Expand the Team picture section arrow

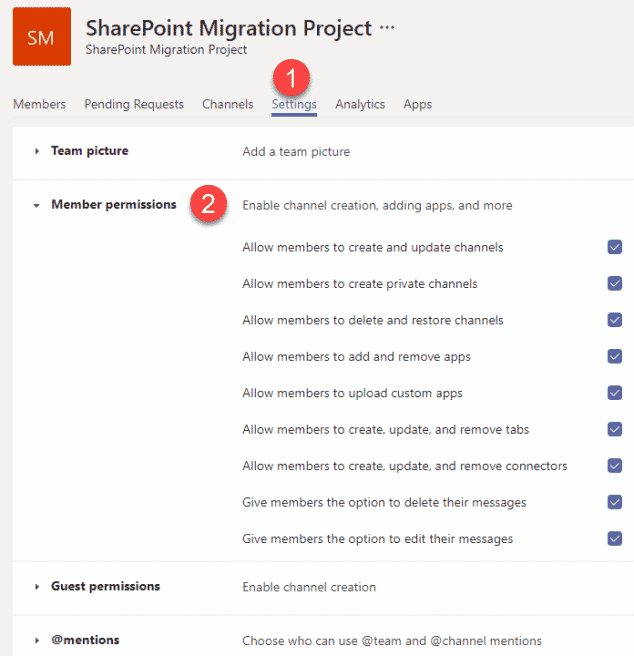point(37,151)
